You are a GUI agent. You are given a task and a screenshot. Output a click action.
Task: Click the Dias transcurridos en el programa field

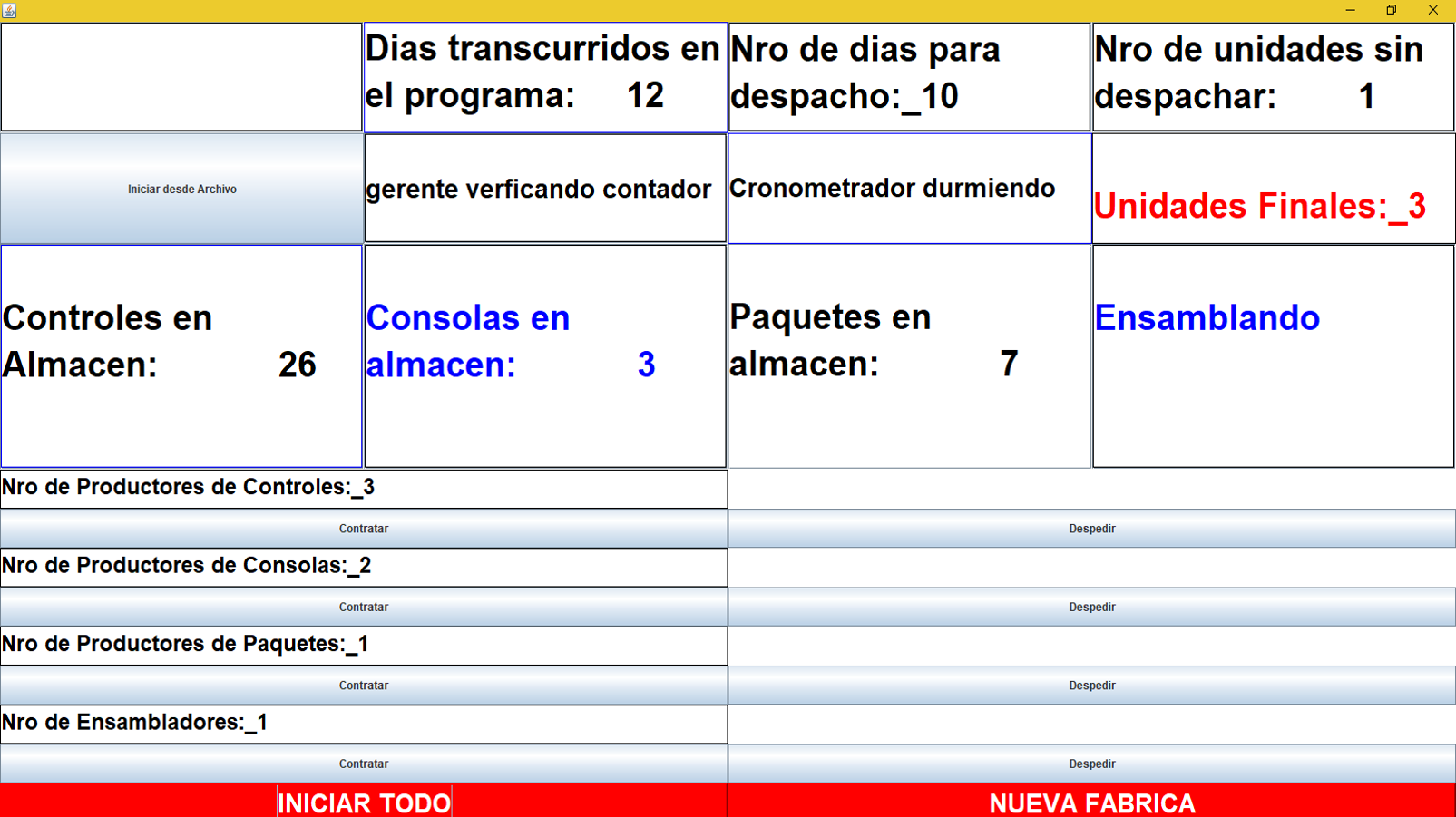click(545, 77)
